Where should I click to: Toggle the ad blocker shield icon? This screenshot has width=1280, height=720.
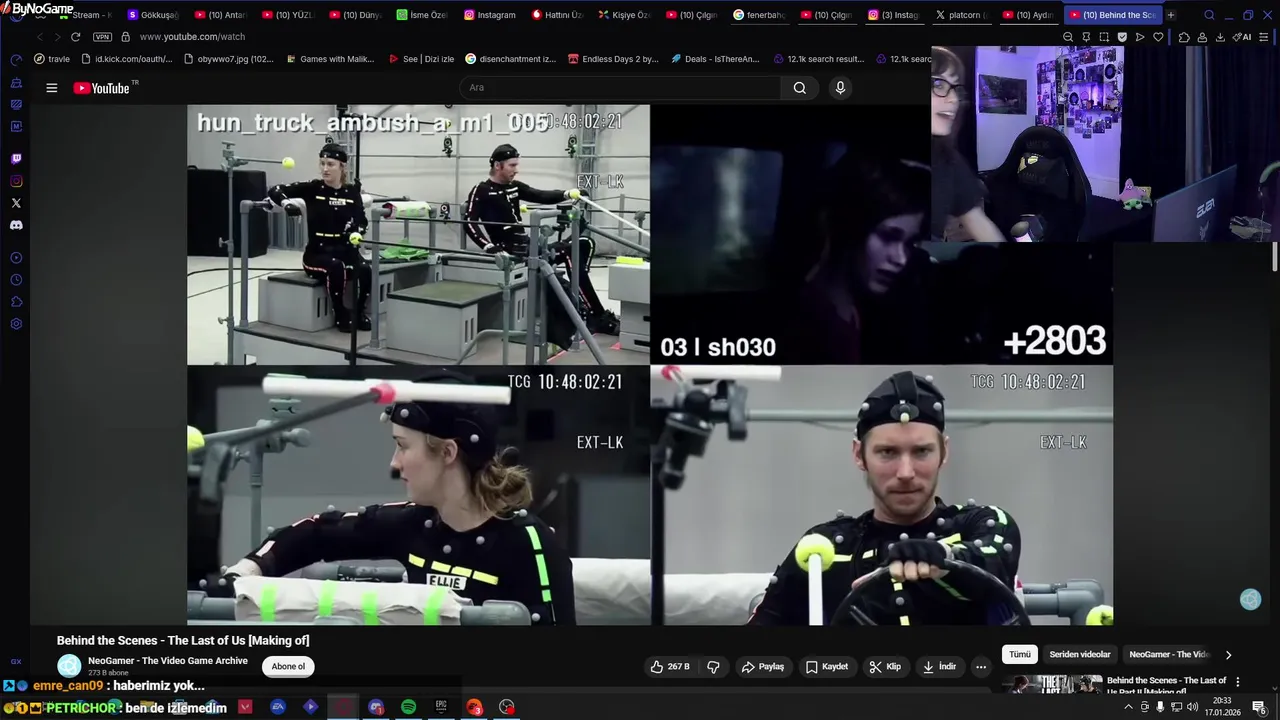pos(1122,37)
